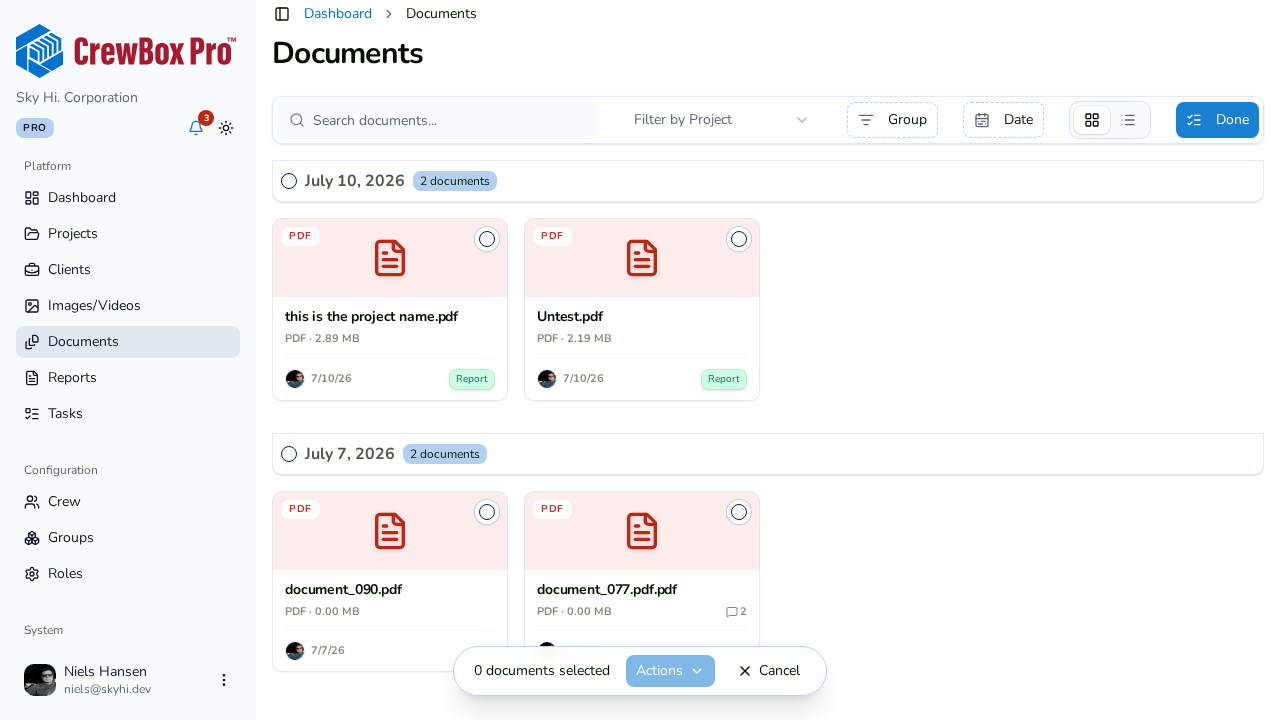The width and height of the screenshot is (1280, 720).
Task: Open the file icon thumbnail of document_077.pdf.pdf
Action: [x=642, y=531]
